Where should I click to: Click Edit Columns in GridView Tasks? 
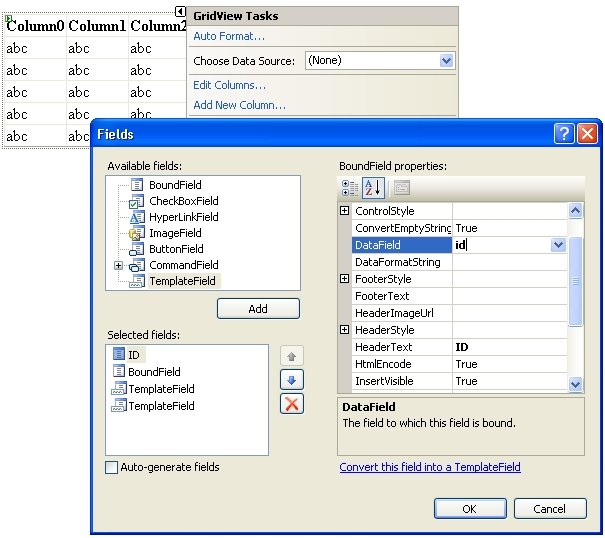click(x=230, y=85)
